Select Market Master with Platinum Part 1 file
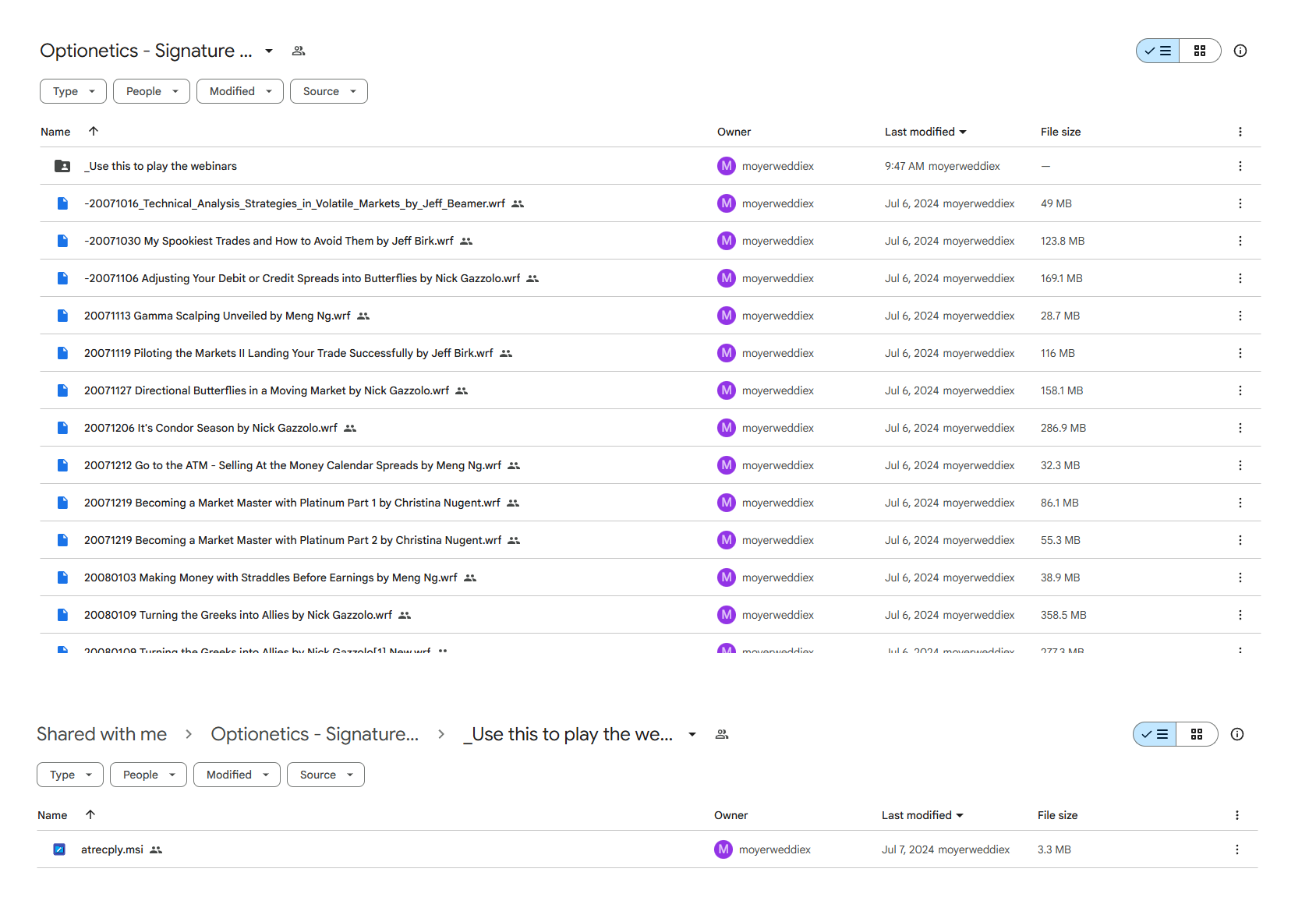The height and width of the screenshot is (904, 1316). [650, 503]
